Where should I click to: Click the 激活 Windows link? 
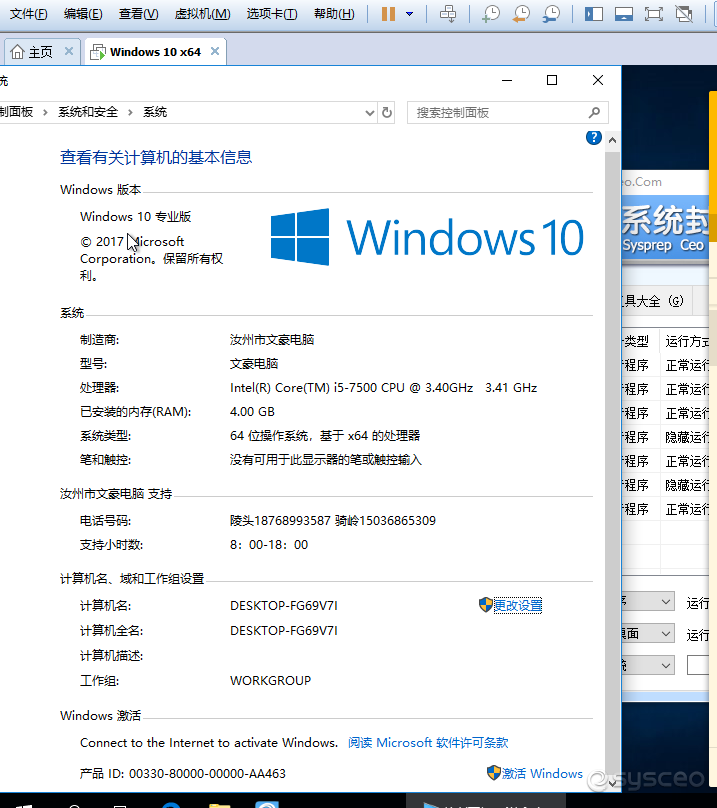pos(542,773)
